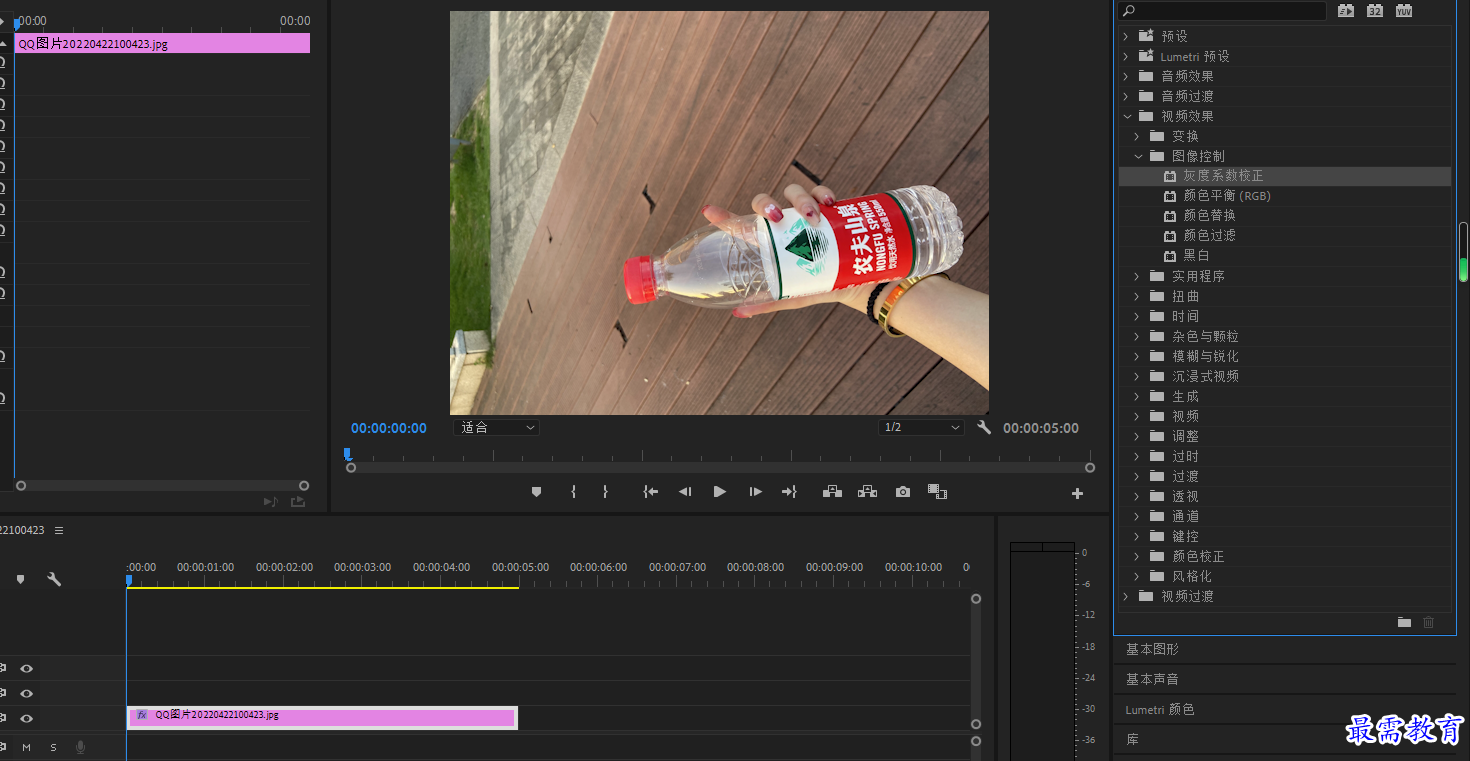The image size is (1470, 761).
Task: Click the voice-over microphone icon
Action: tap(80, 747)
